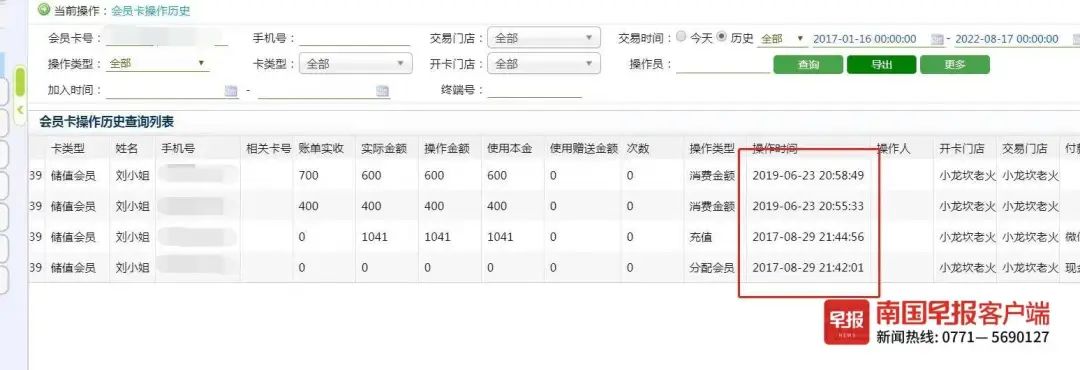The image size is (1080, 370).
Task: Click the 更多 button
Action: click(x=955, y=65)
